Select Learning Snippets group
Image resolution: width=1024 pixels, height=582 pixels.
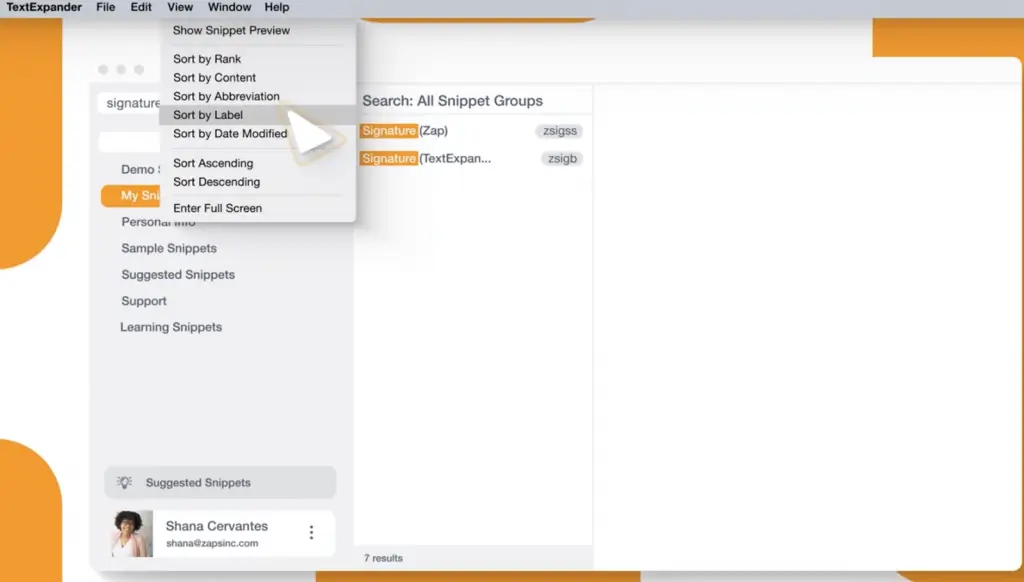pyautogui.click(x=171, y=327)
